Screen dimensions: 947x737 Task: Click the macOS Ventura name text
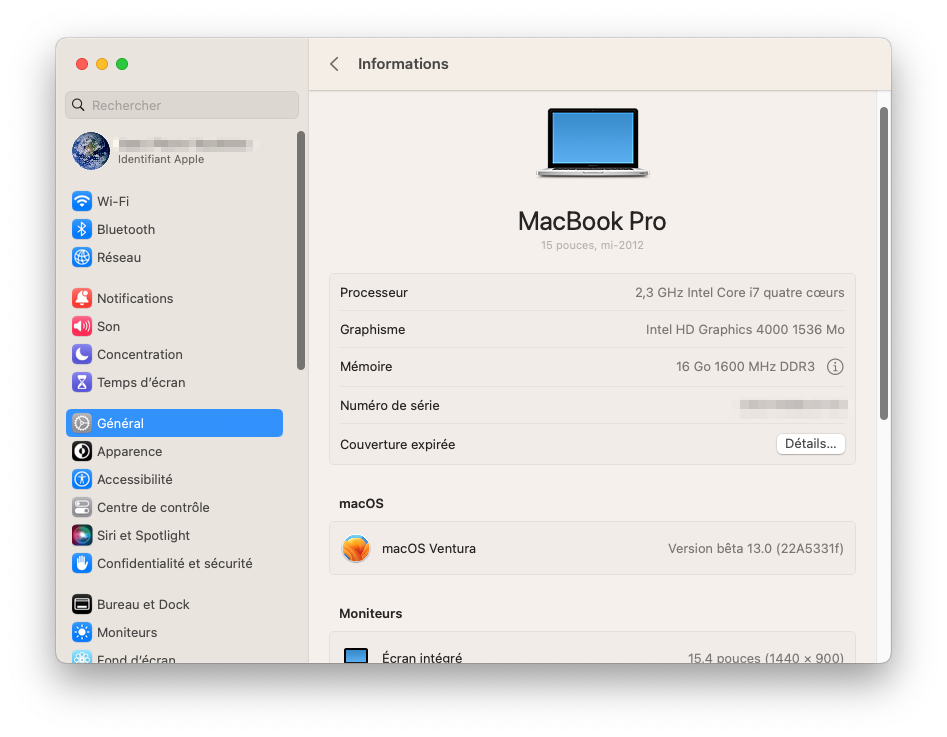point(429,549)
